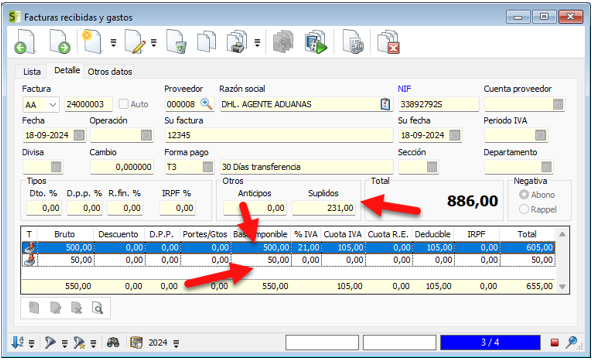The height and width of the screenshot is (360, 592).
Task: Open the supplier card icon in Razón social
Action: coord(385,104)
